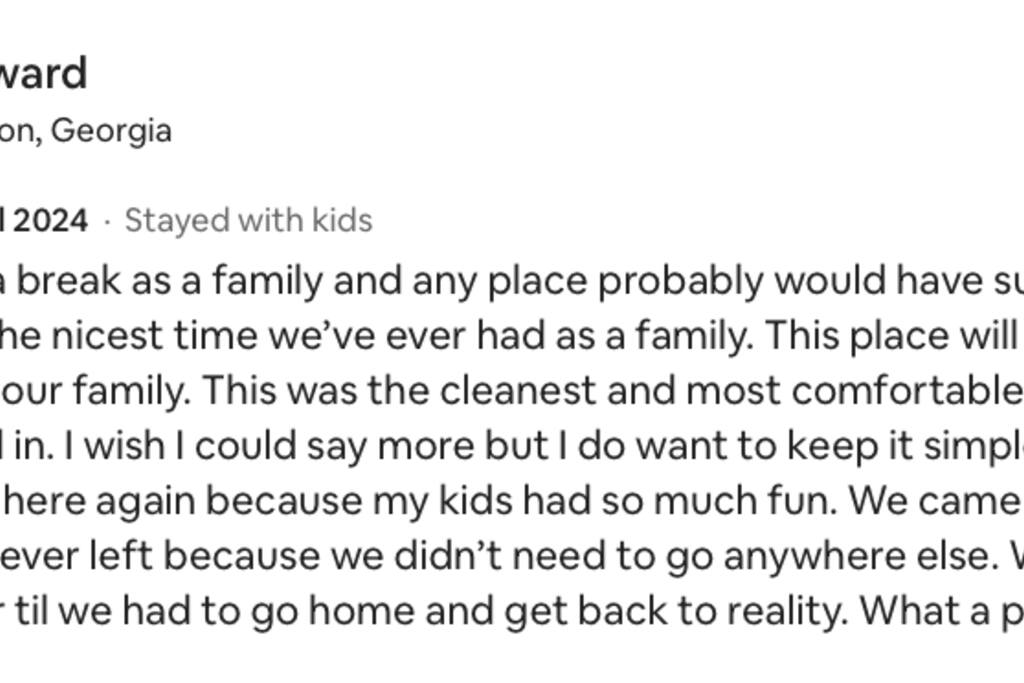This screenshot has width=1024, height=683.
Task: Click the "Stayed with kids" label
Action: 248,220
